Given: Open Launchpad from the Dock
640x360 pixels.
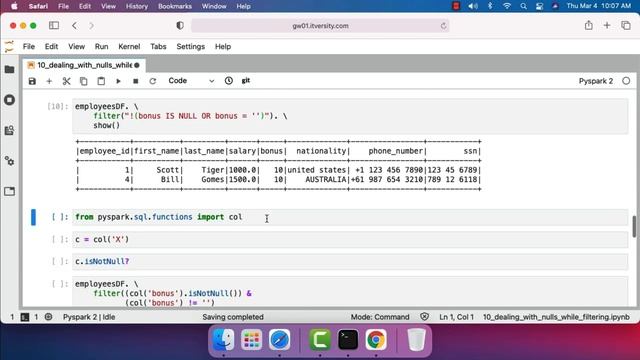Looking at the screenshot, I should [x=251, y=340].
